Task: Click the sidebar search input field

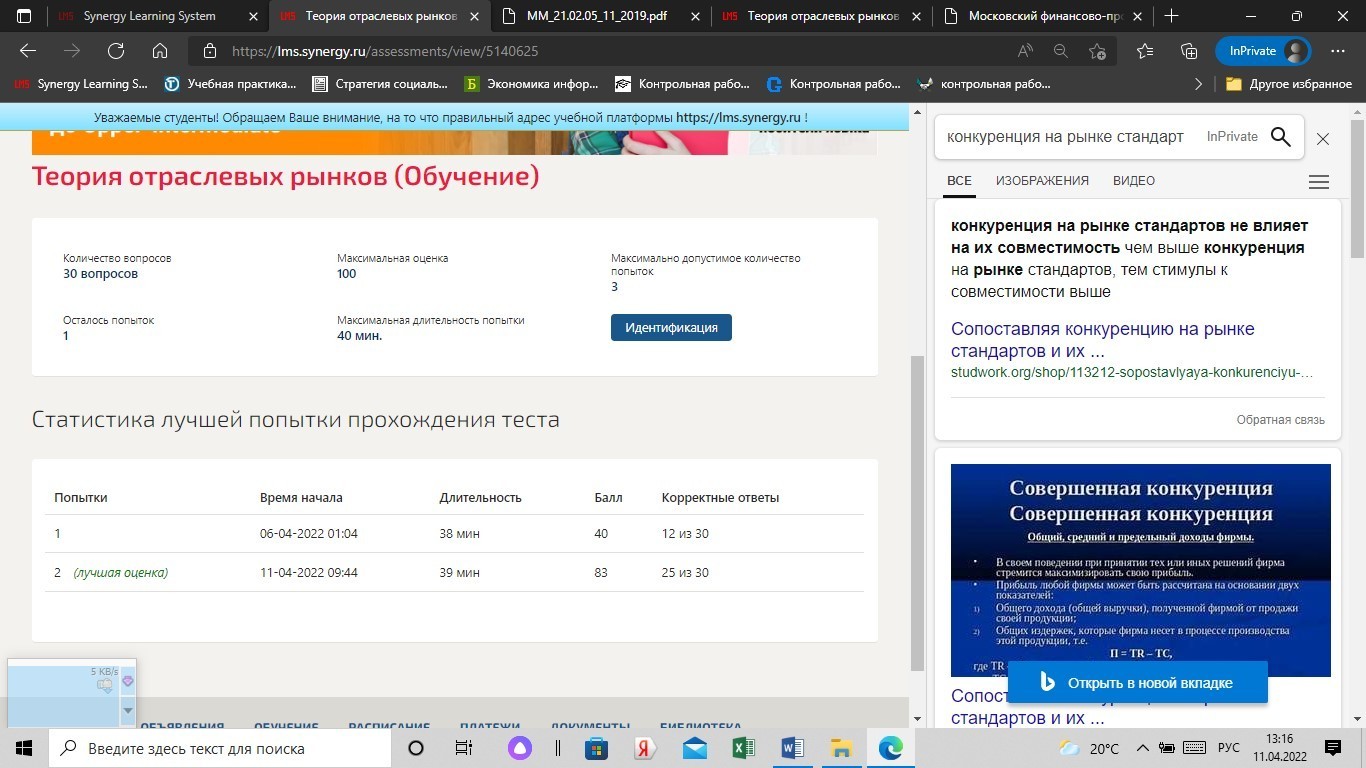Action: pos(1065,137)
